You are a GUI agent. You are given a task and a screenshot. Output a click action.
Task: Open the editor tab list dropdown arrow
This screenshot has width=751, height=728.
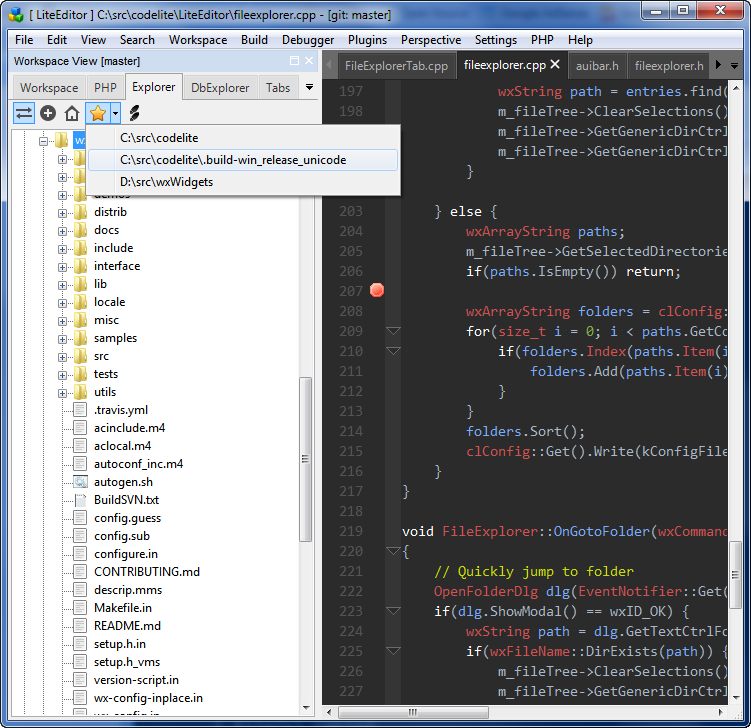[735, 66]
